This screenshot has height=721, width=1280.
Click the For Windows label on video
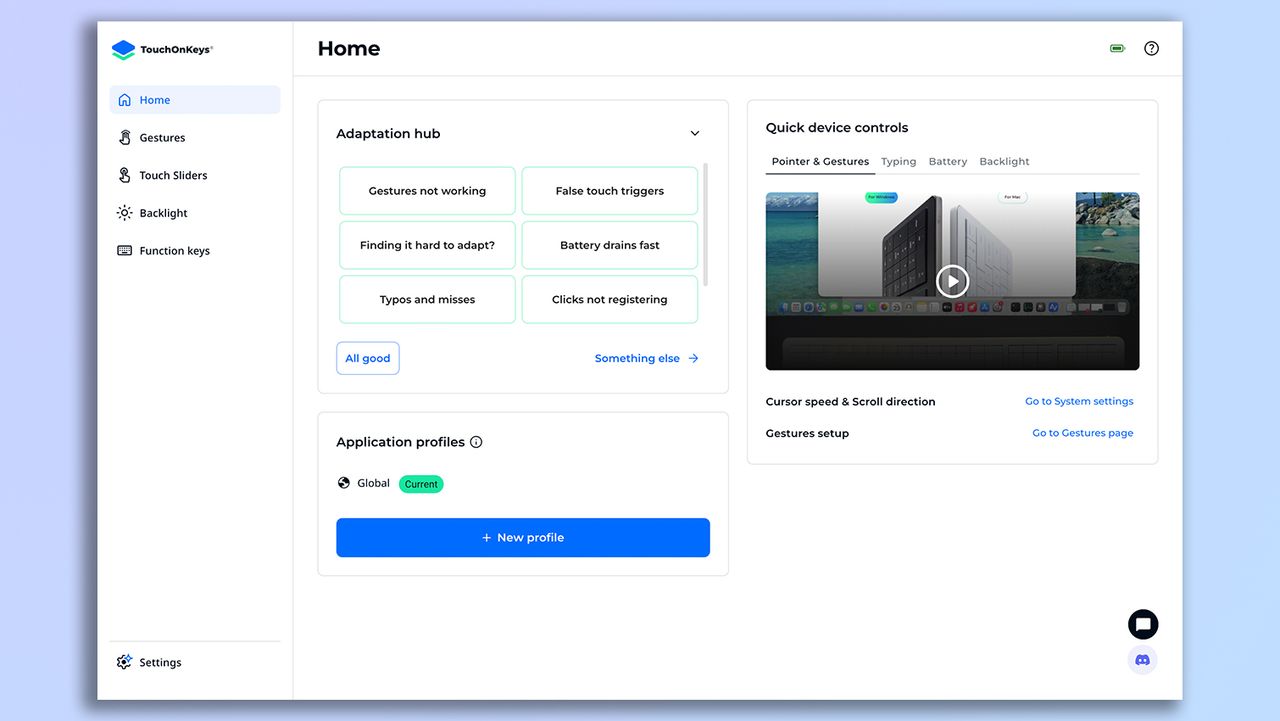[883, 198]
